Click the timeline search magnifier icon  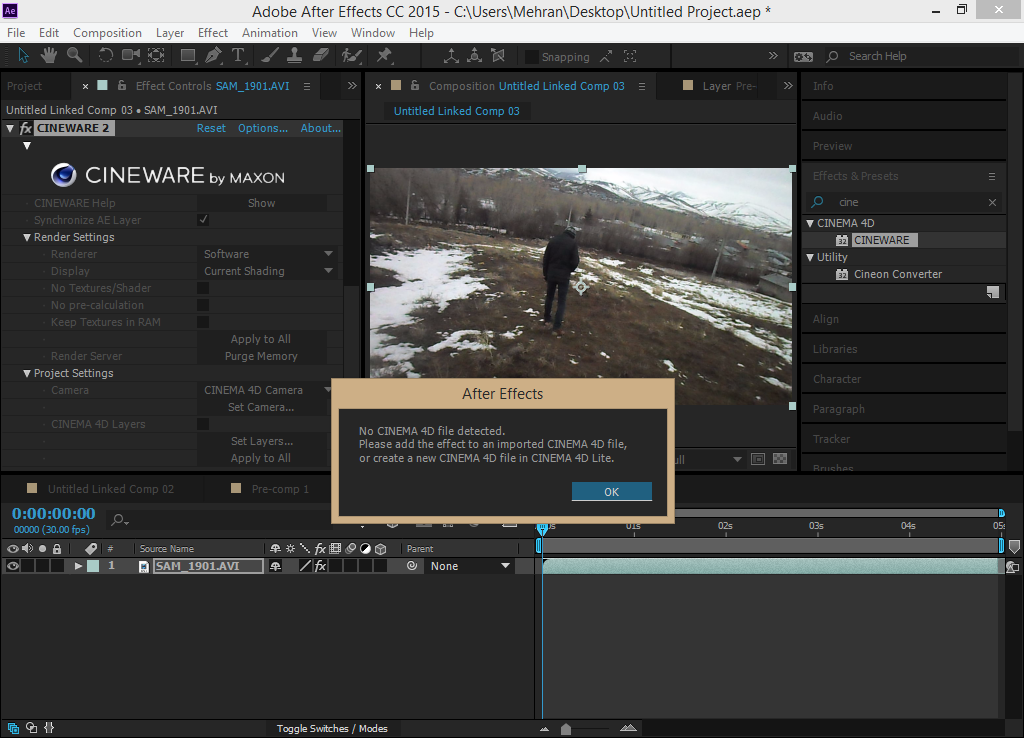(119, 520)
